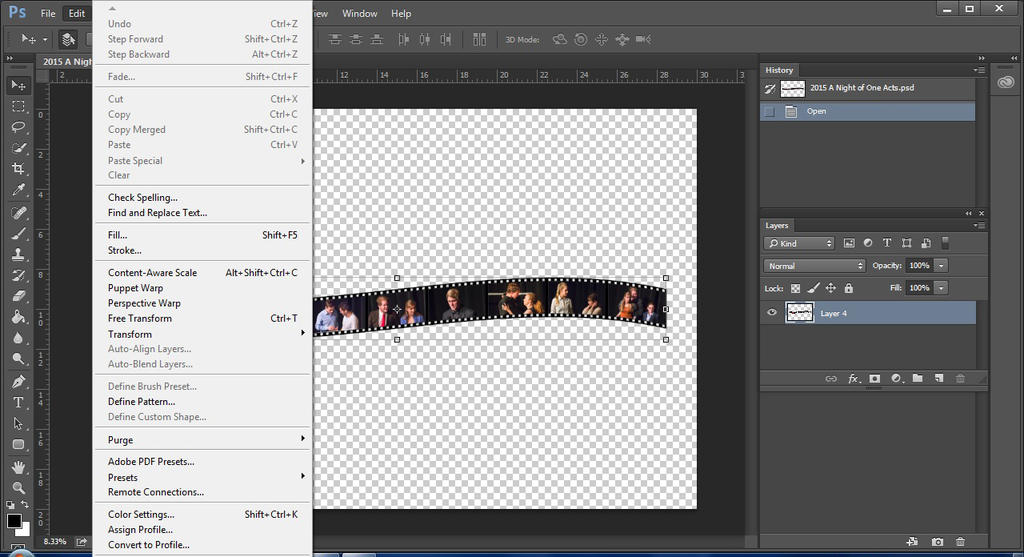Screen dimensions: 1024x557
Task: Pick the Eyedropper tool
Action: [x=18, y=190]
